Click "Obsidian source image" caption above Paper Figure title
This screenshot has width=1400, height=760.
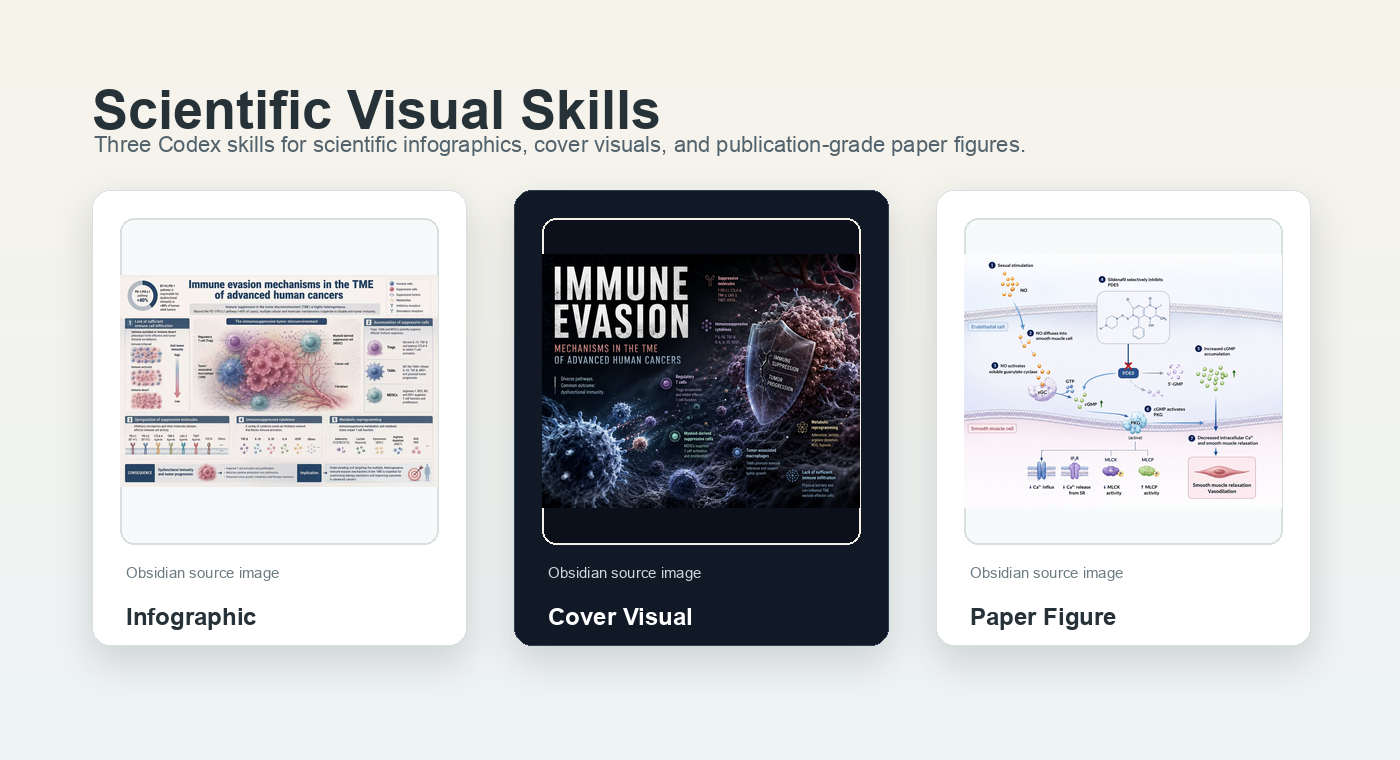pos(1046,573)
